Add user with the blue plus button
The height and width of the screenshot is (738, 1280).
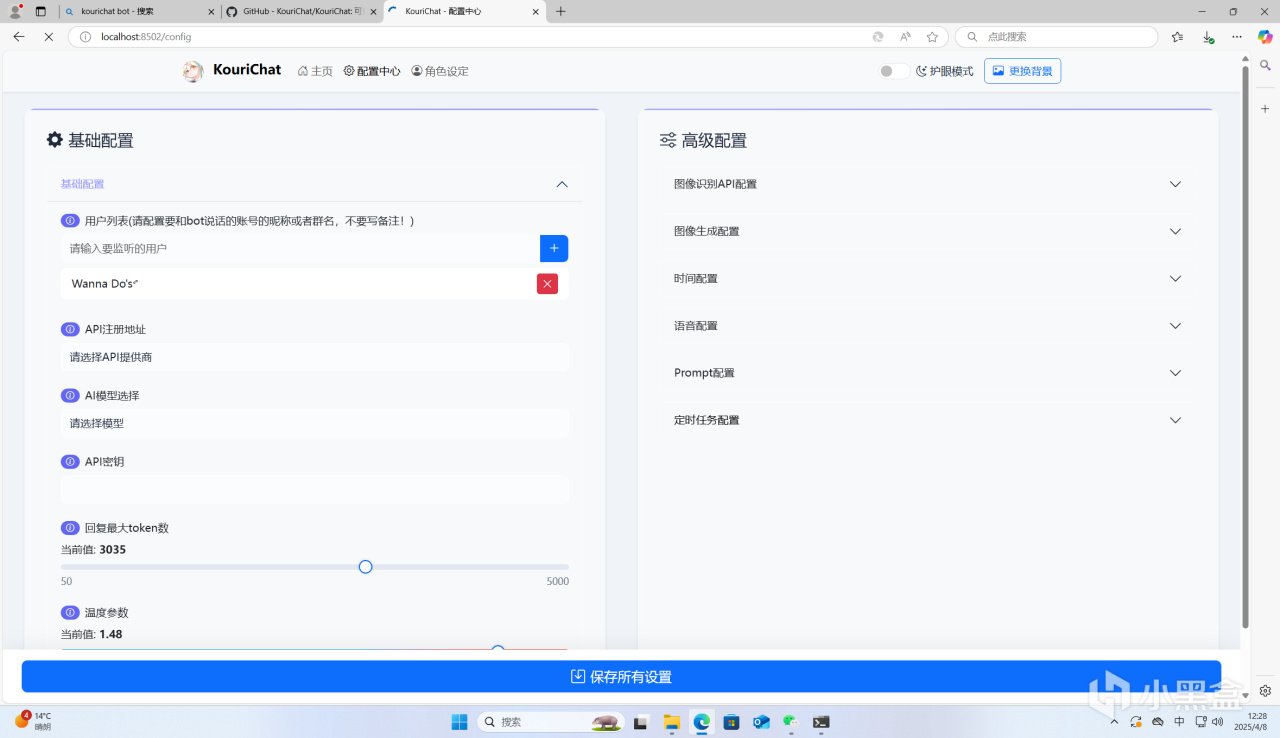point(554,248)
